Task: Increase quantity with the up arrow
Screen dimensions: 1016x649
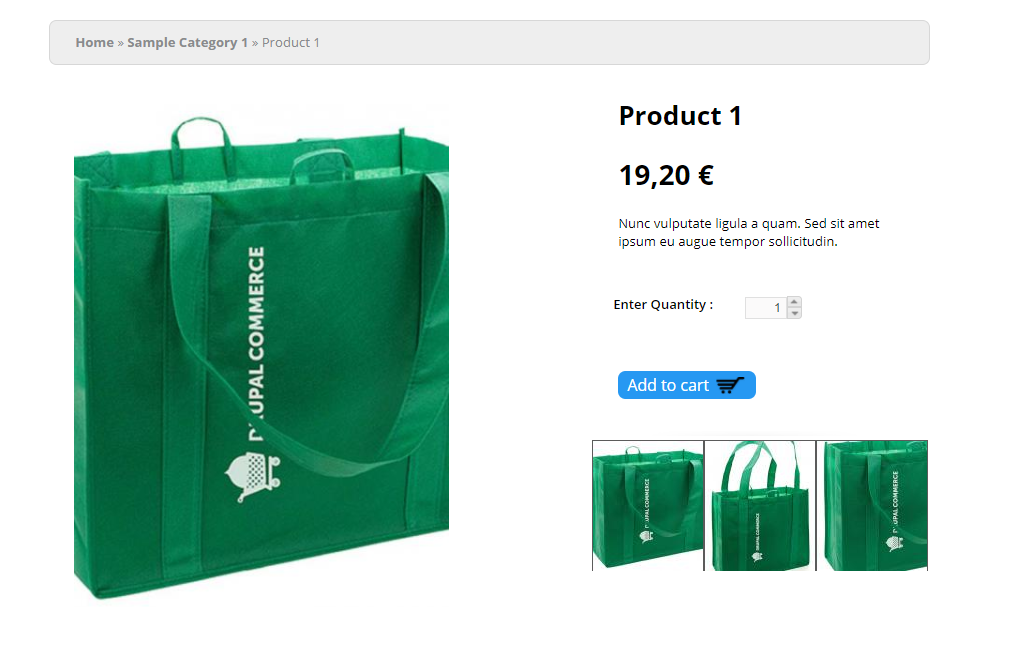Action: tap(794, 302)
